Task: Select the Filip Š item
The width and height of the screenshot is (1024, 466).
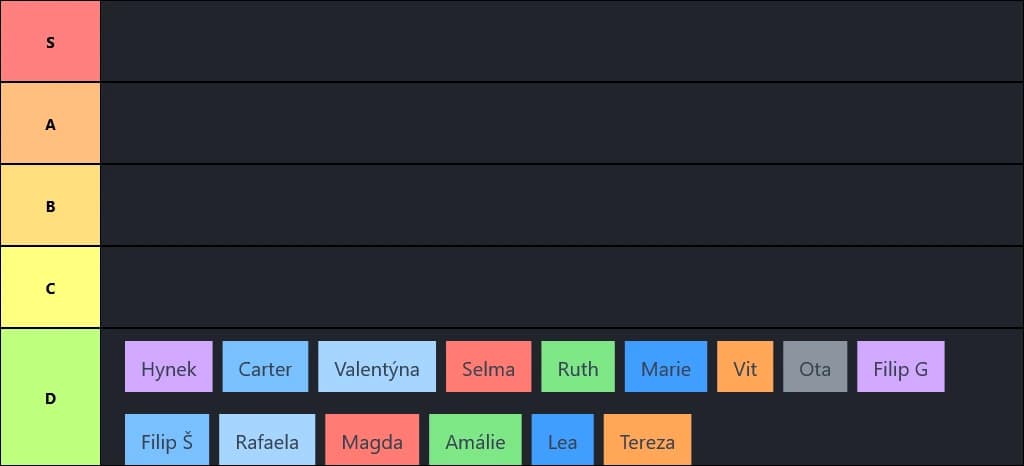Action: [x=167, y=440]
